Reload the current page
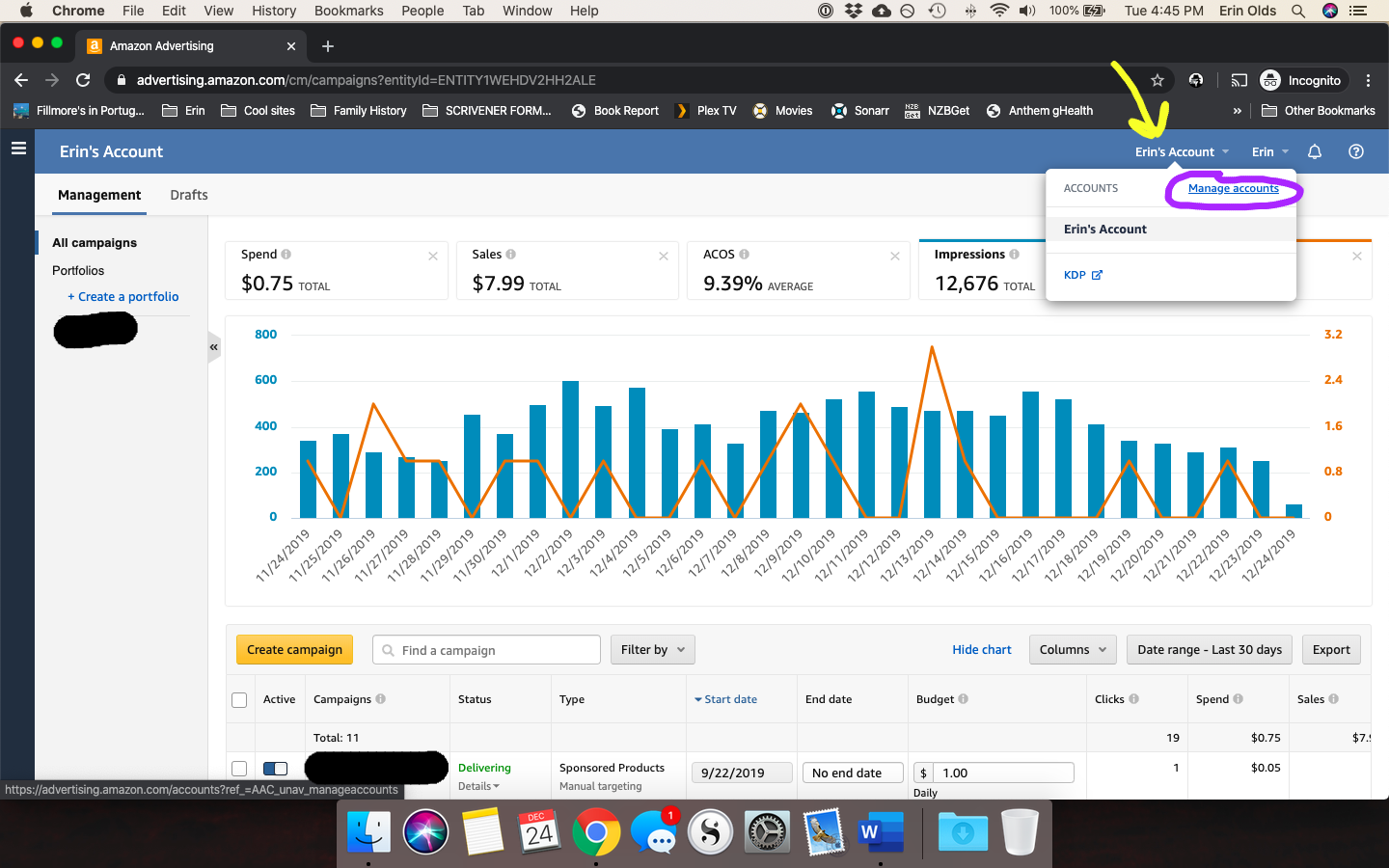The width and height of the screenshot is (1389, 868). [x=83, y=80]
